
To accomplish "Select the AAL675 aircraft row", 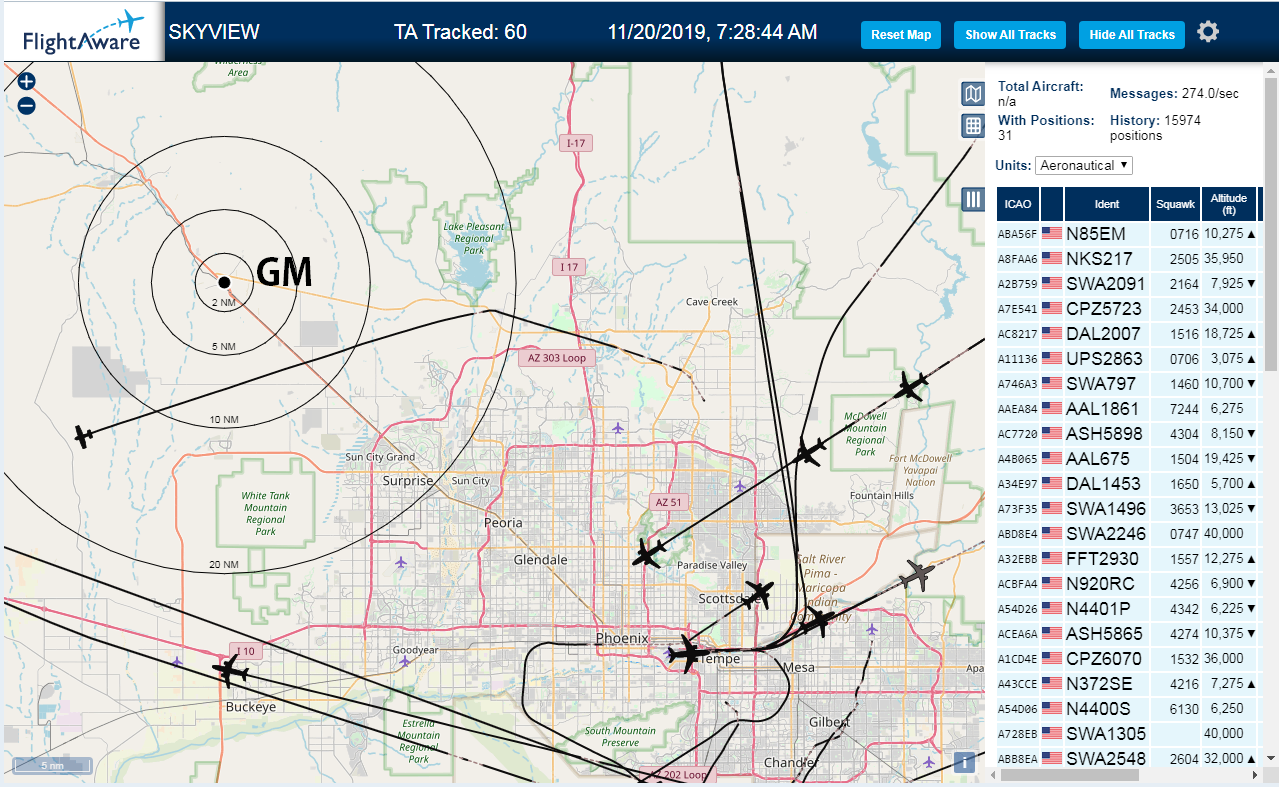I will [x=1127, y=459].
